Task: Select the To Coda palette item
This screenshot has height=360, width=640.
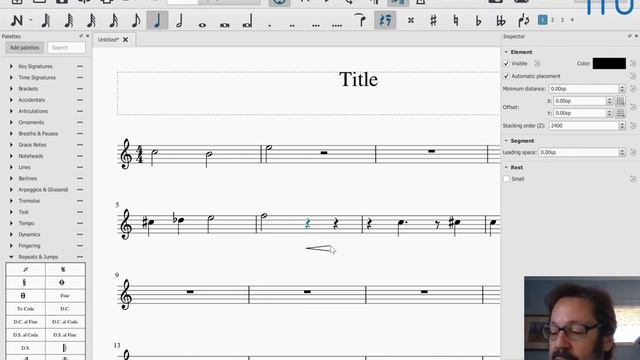Action: pos(25,309)
